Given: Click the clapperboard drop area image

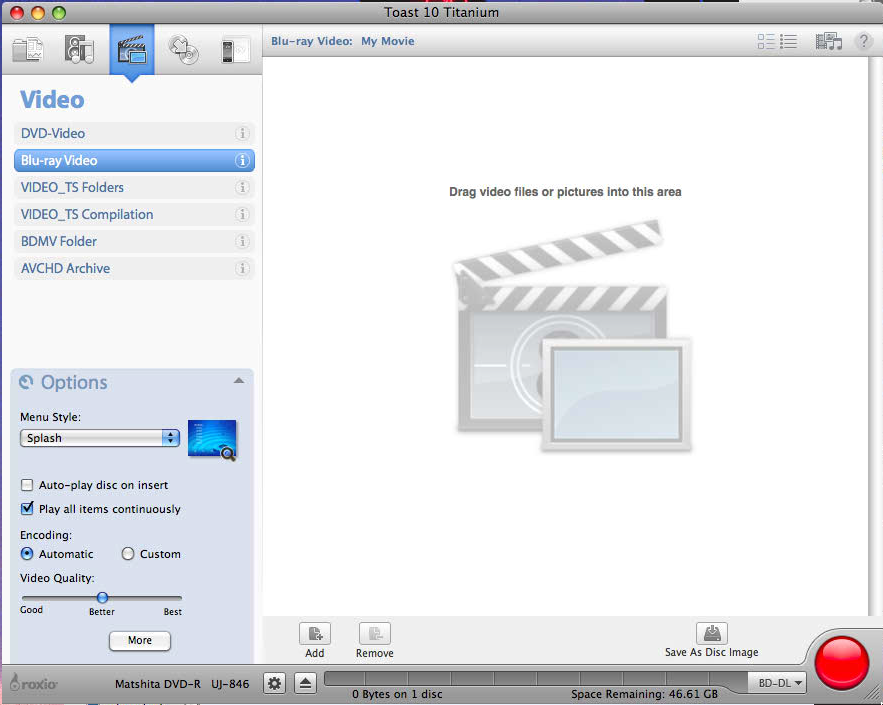Looking at the screenshot, I should click(572, 336).
